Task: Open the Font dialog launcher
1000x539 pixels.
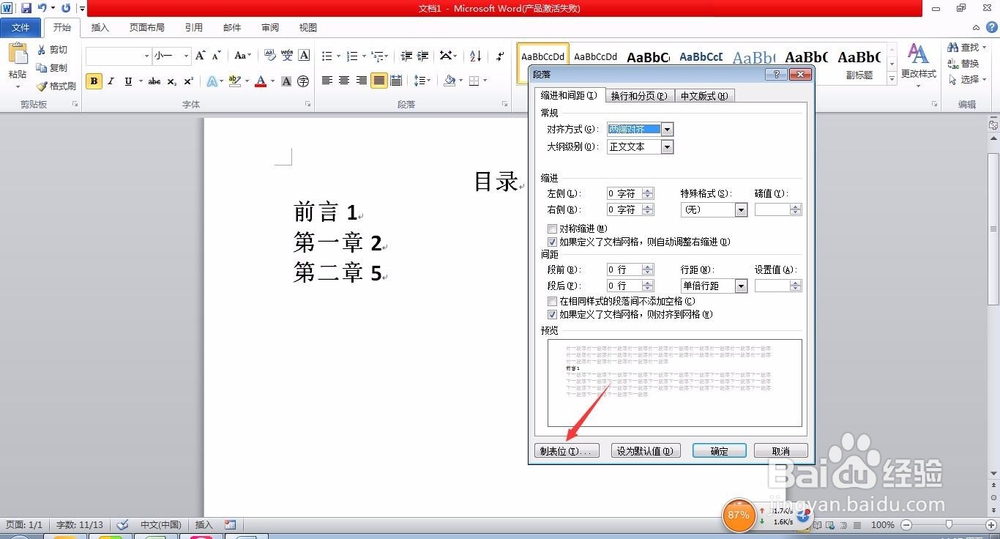Action: (307, 104)
